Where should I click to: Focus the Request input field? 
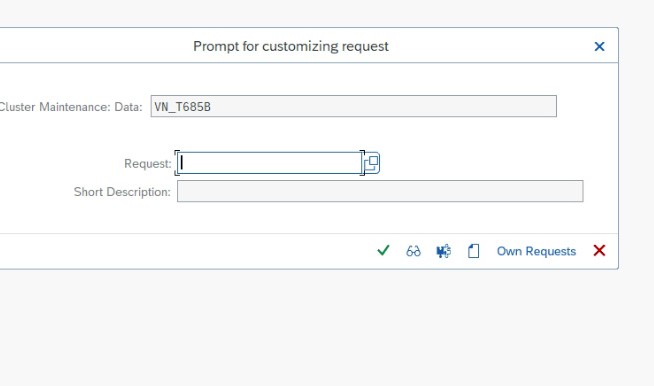(x=269, y=163)
